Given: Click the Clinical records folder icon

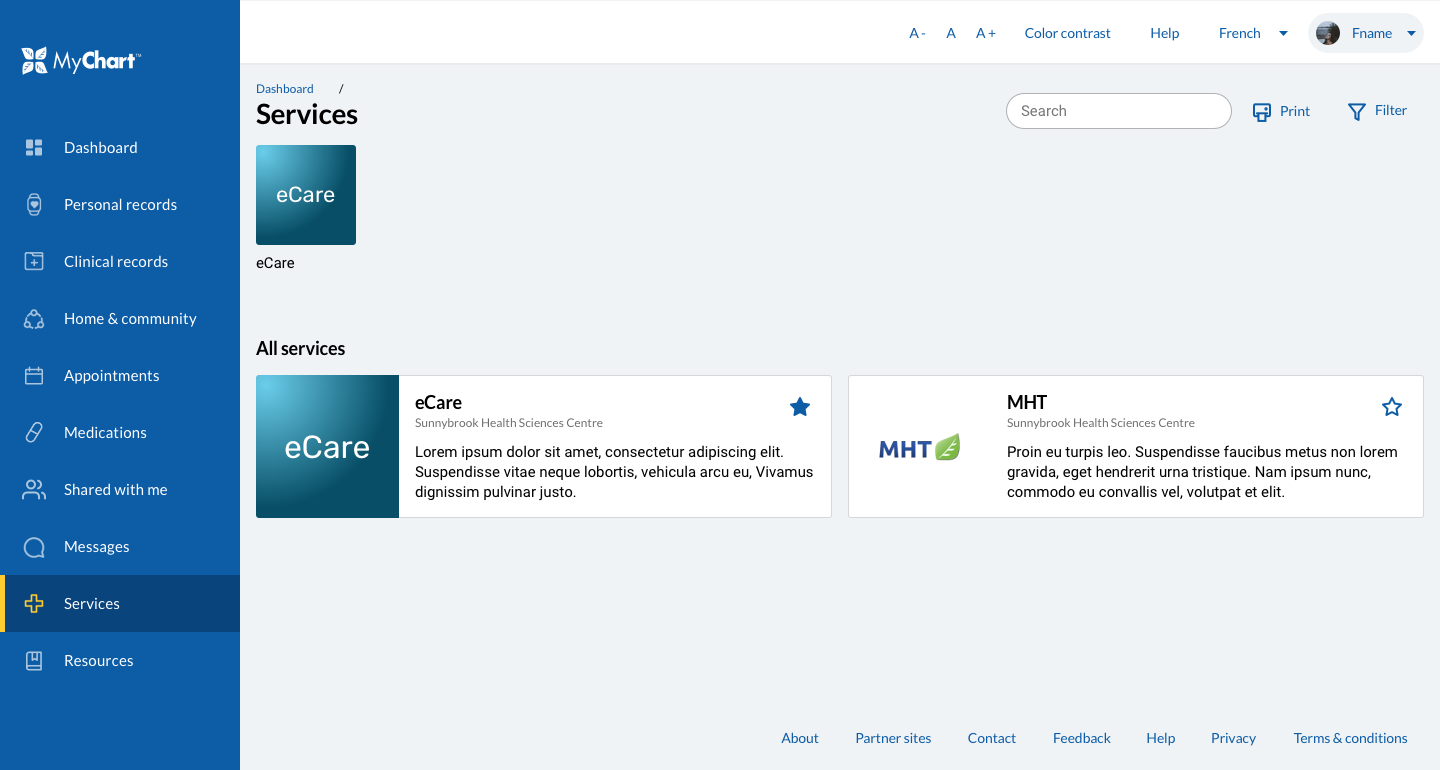Looking at the screenshot, I should coord(34,262).
